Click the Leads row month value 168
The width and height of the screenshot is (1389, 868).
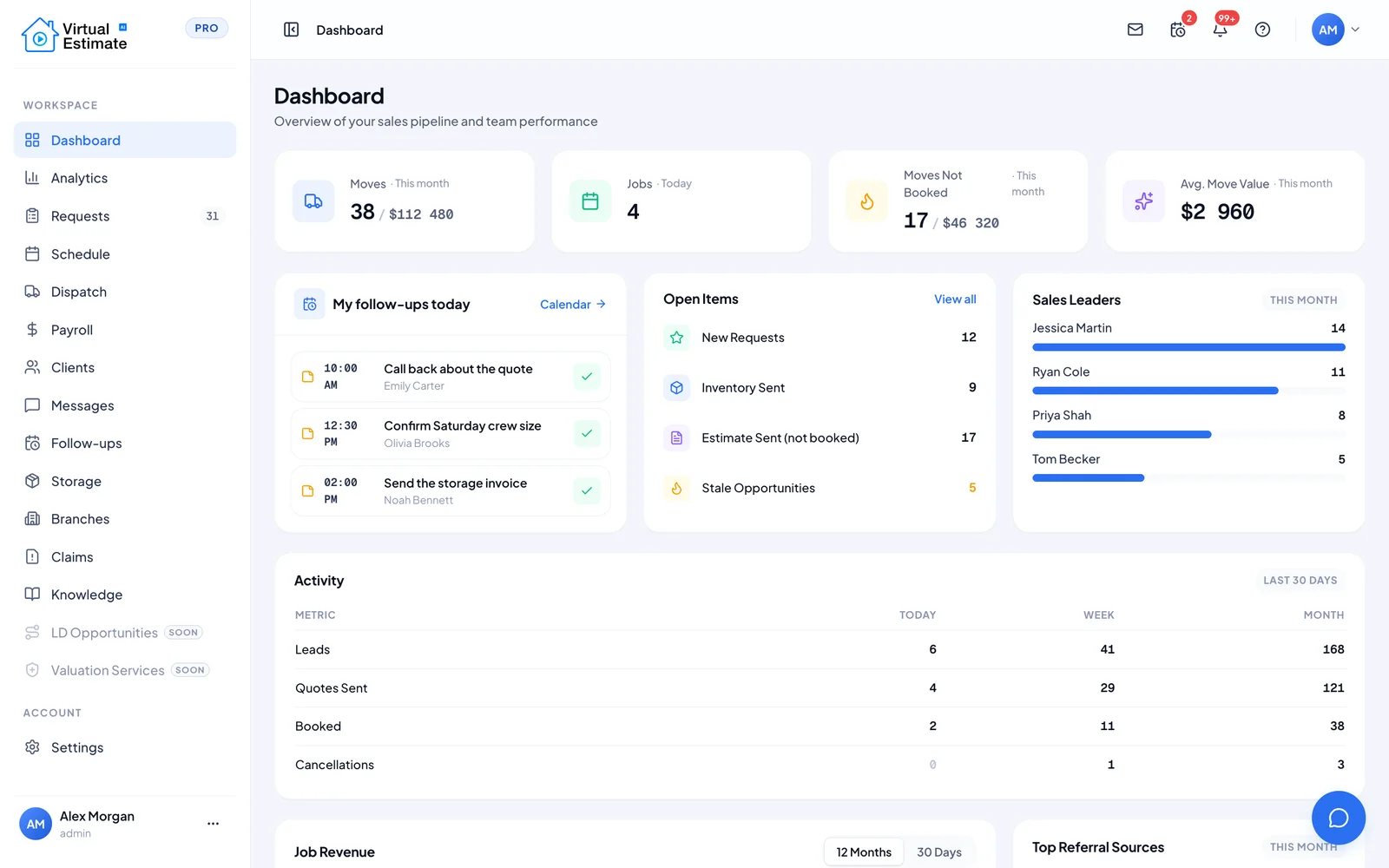tap(1333, 649)
